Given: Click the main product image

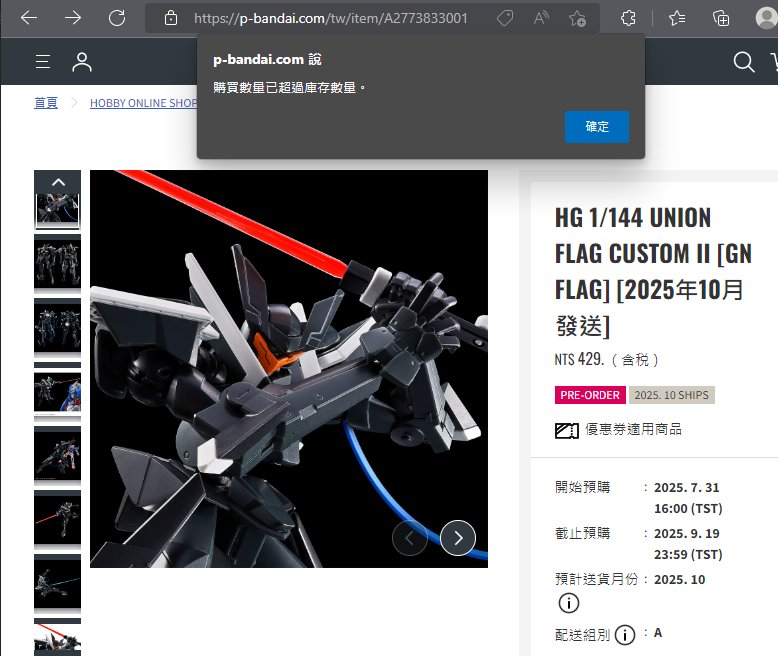Looking at the screenshot, I should click(x=289, y=369).
